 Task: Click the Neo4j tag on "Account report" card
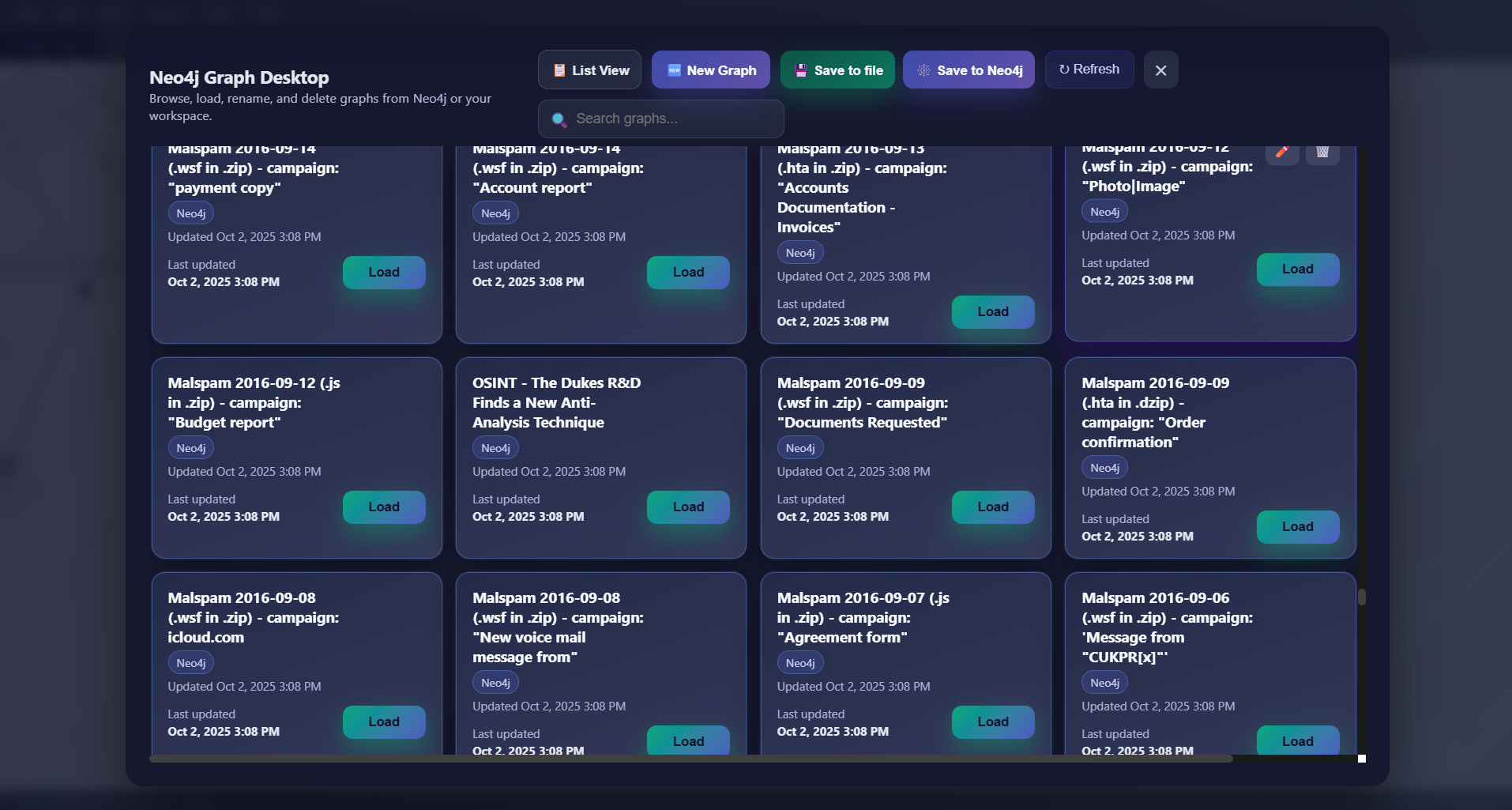pyautogui.click(x=495, y=213)
